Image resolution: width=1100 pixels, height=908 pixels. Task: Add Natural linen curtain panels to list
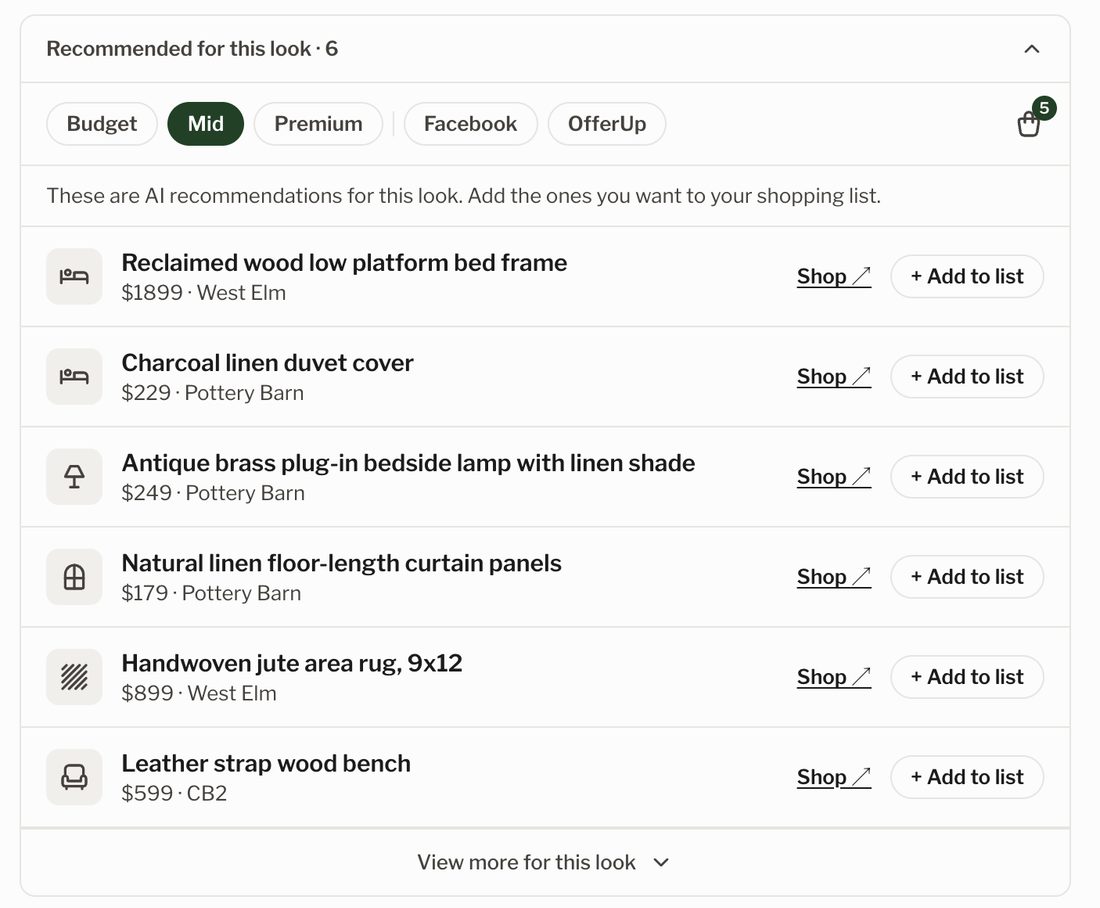tap(967, 577)
